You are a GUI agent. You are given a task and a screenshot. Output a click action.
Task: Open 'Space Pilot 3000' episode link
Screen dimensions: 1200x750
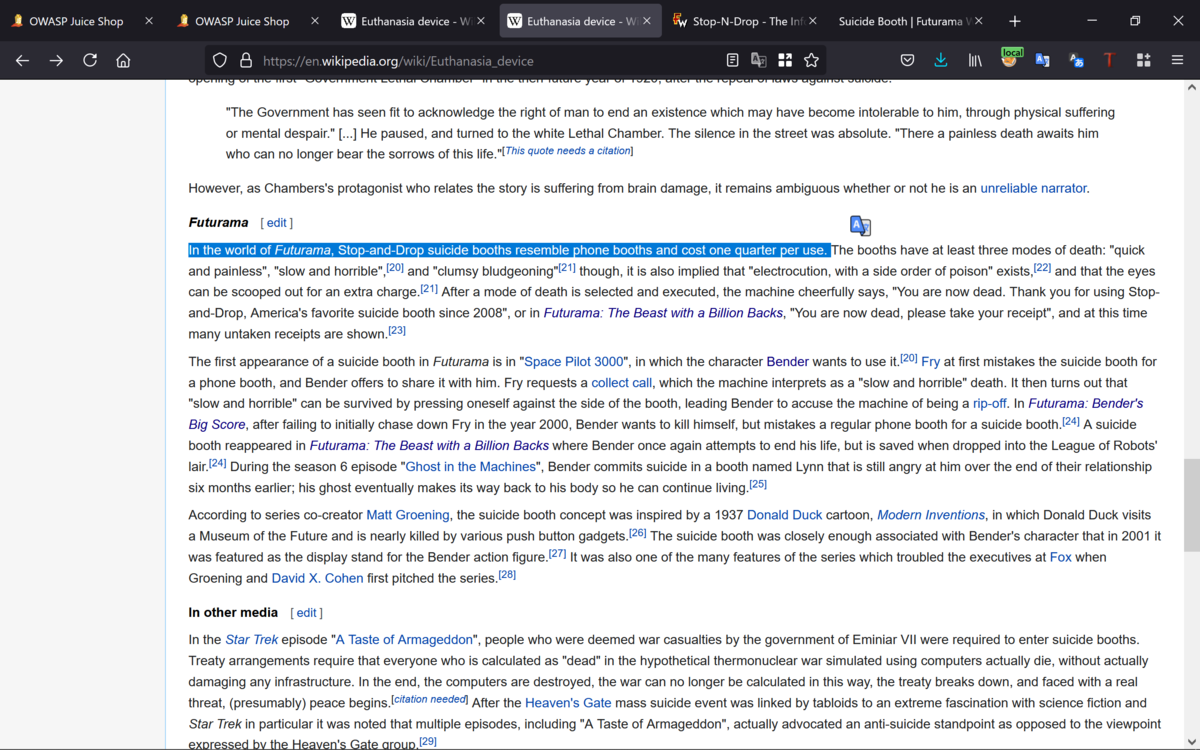(574, 362)
